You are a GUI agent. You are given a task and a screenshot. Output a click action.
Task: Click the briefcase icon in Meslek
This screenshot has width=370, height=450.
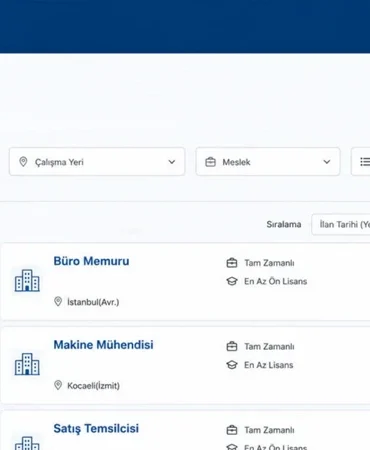click(210, 162)
